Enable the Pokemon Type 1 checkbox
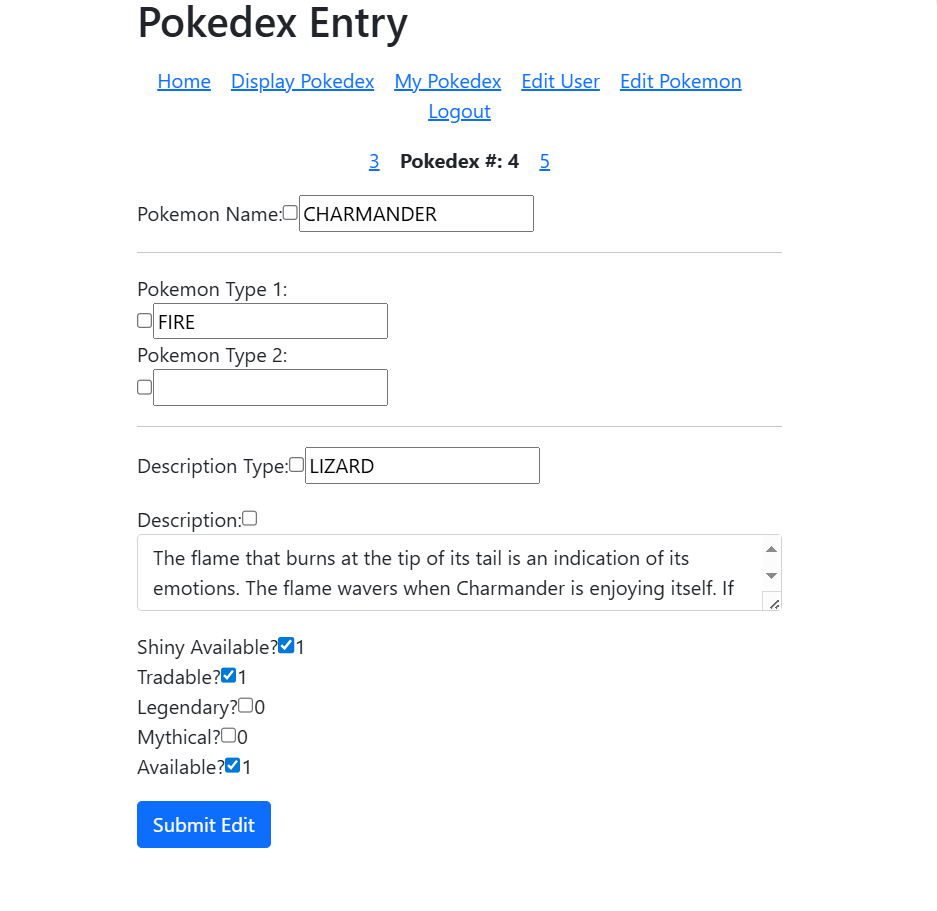This screenshot has width=937, height=911. tap(144, 321)
